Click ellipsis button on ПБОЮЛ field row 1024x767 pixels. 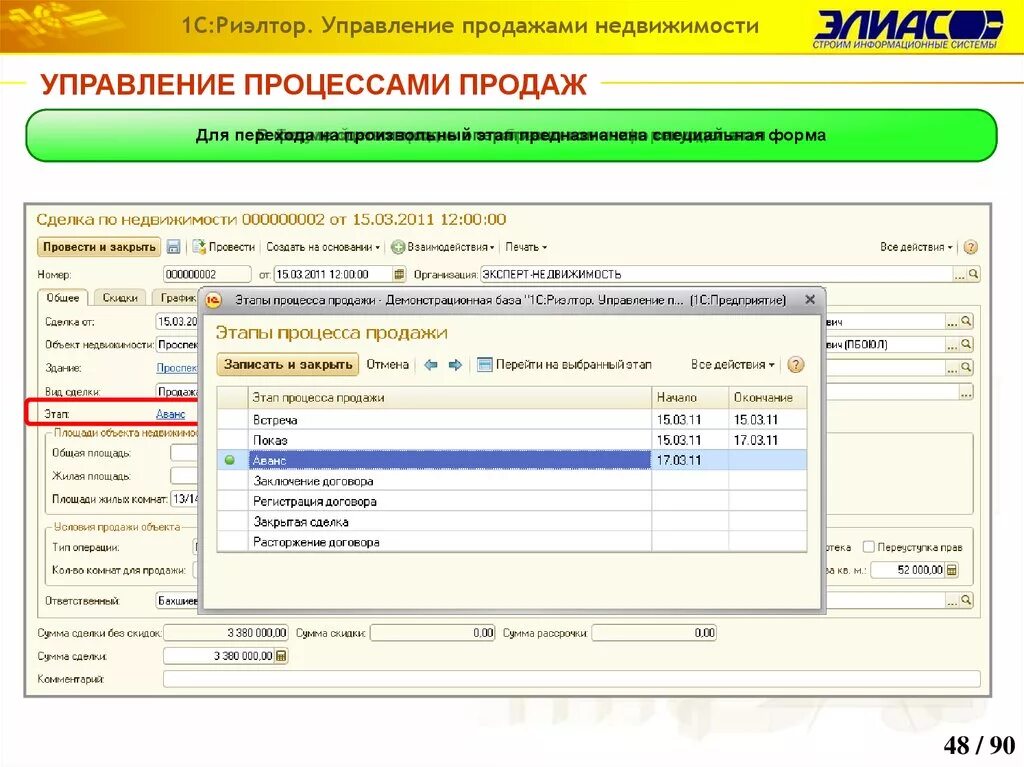pos(952,344)
